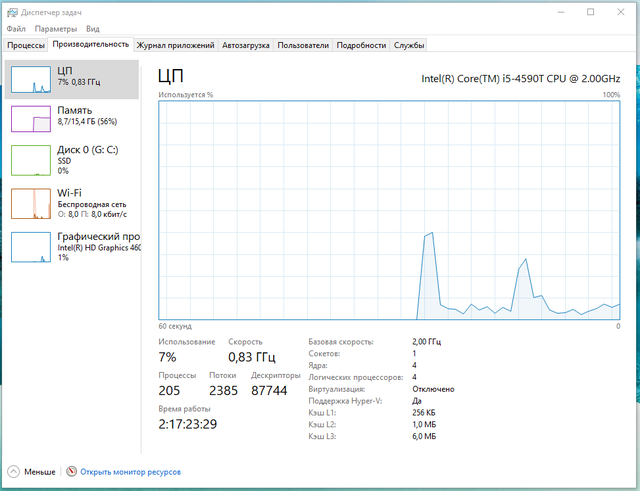Go to the Автозагрузка tab
This screenshot has width=640, height=491.
[x=245, y=45]
